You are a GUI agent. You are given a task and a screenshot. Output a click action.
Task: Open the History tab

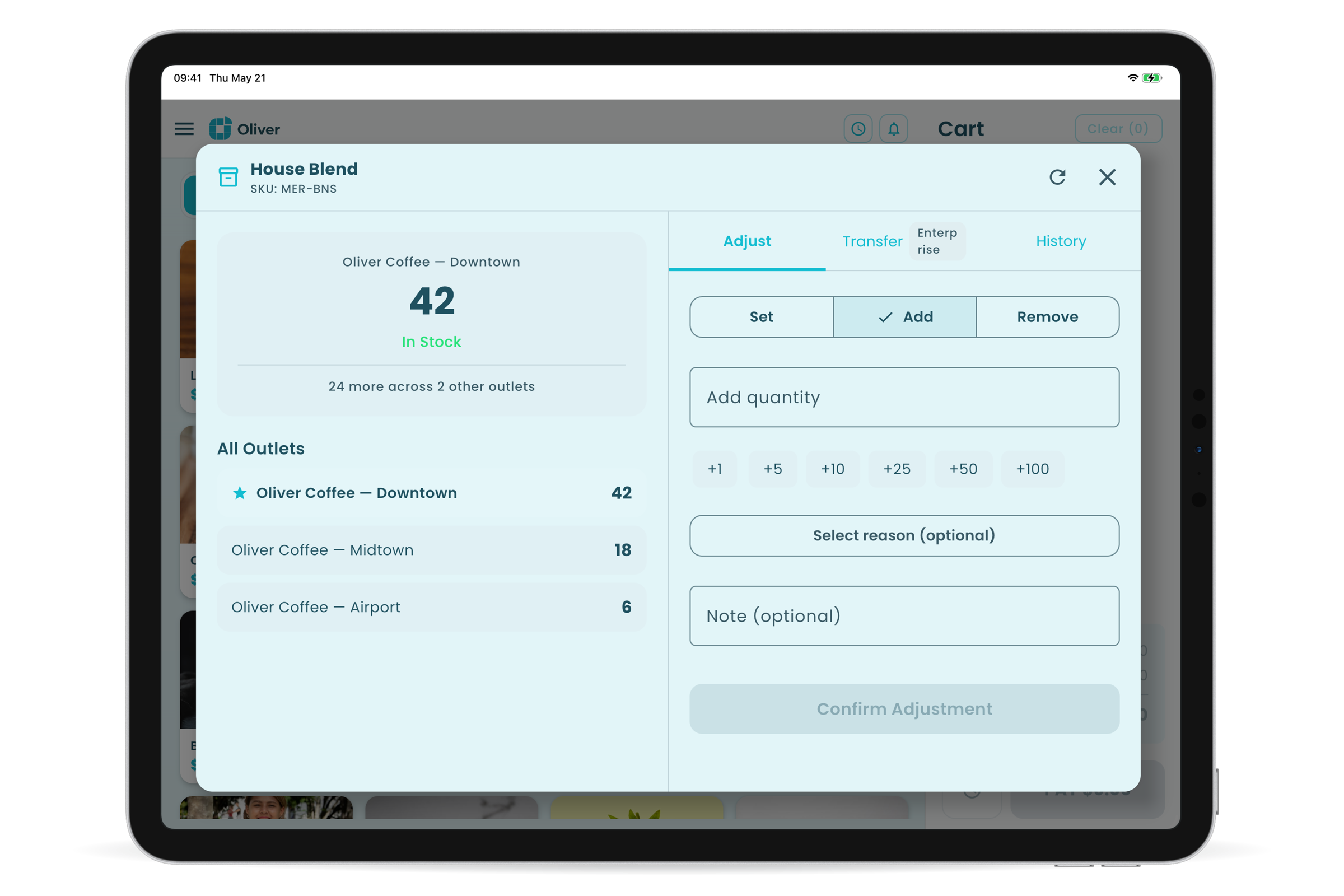[x=1061, y=241]
